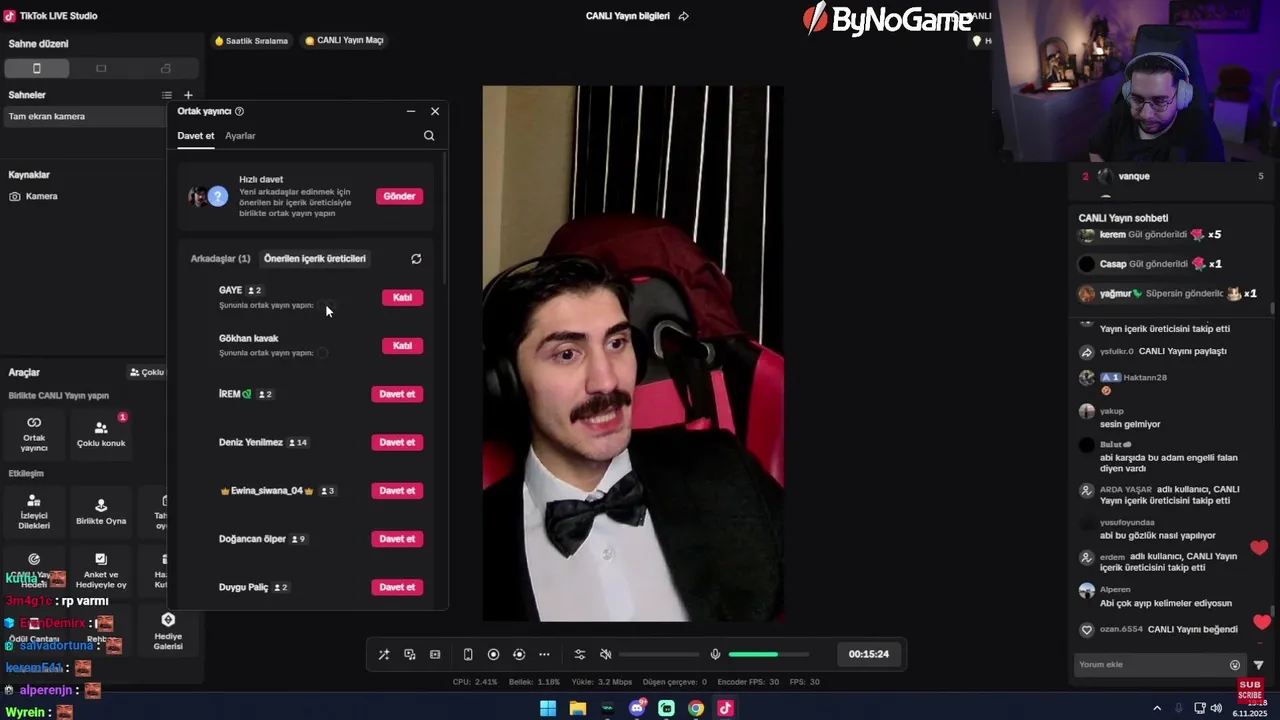The width and height of the screenshot is (1280, 720).
Task: Invite Deniz Yenilmez to co-host
Action: click(x=397, y=442)
